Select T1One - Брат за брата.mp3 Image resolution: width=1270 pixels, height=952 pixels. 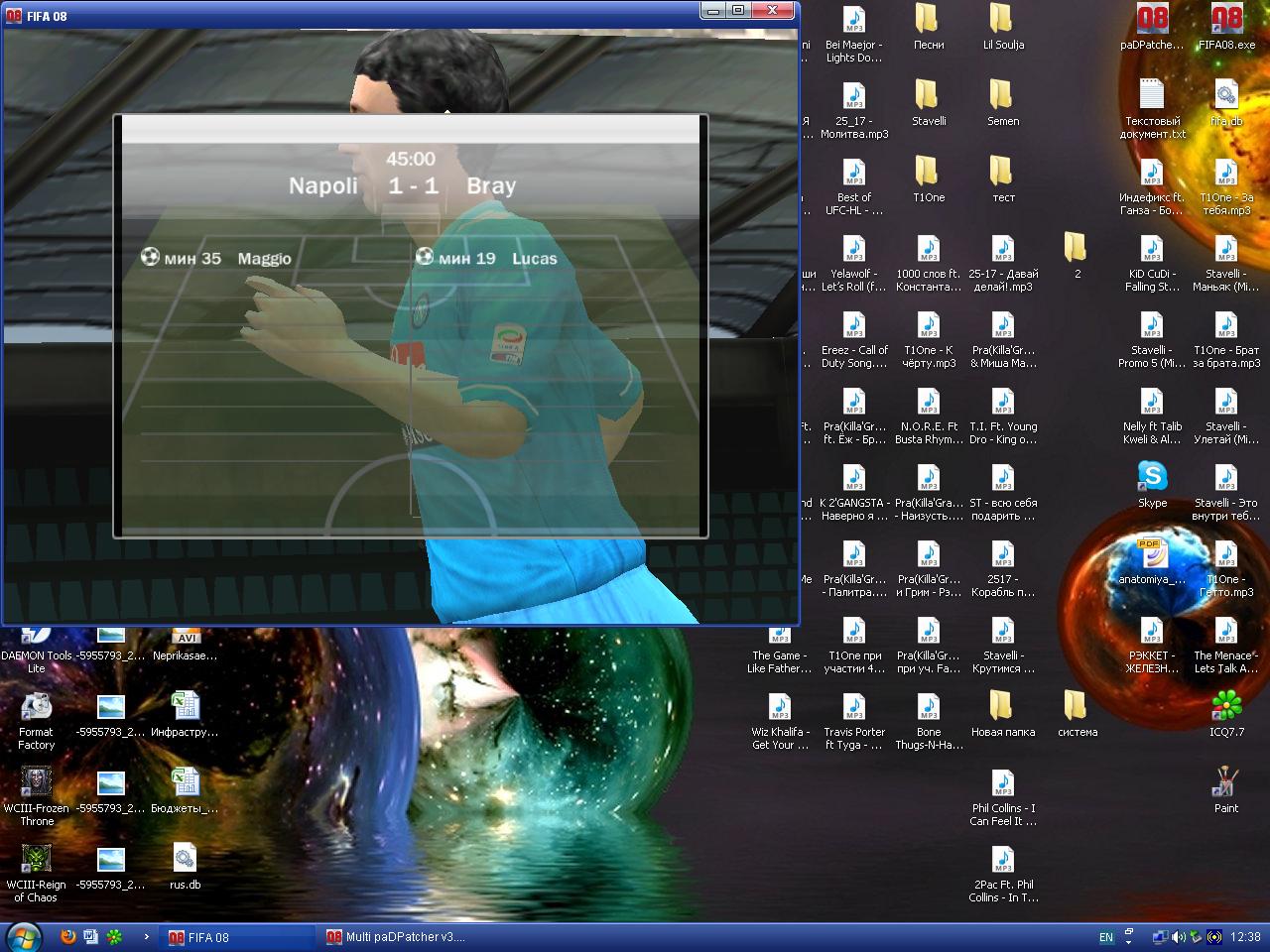[1226, 338]
